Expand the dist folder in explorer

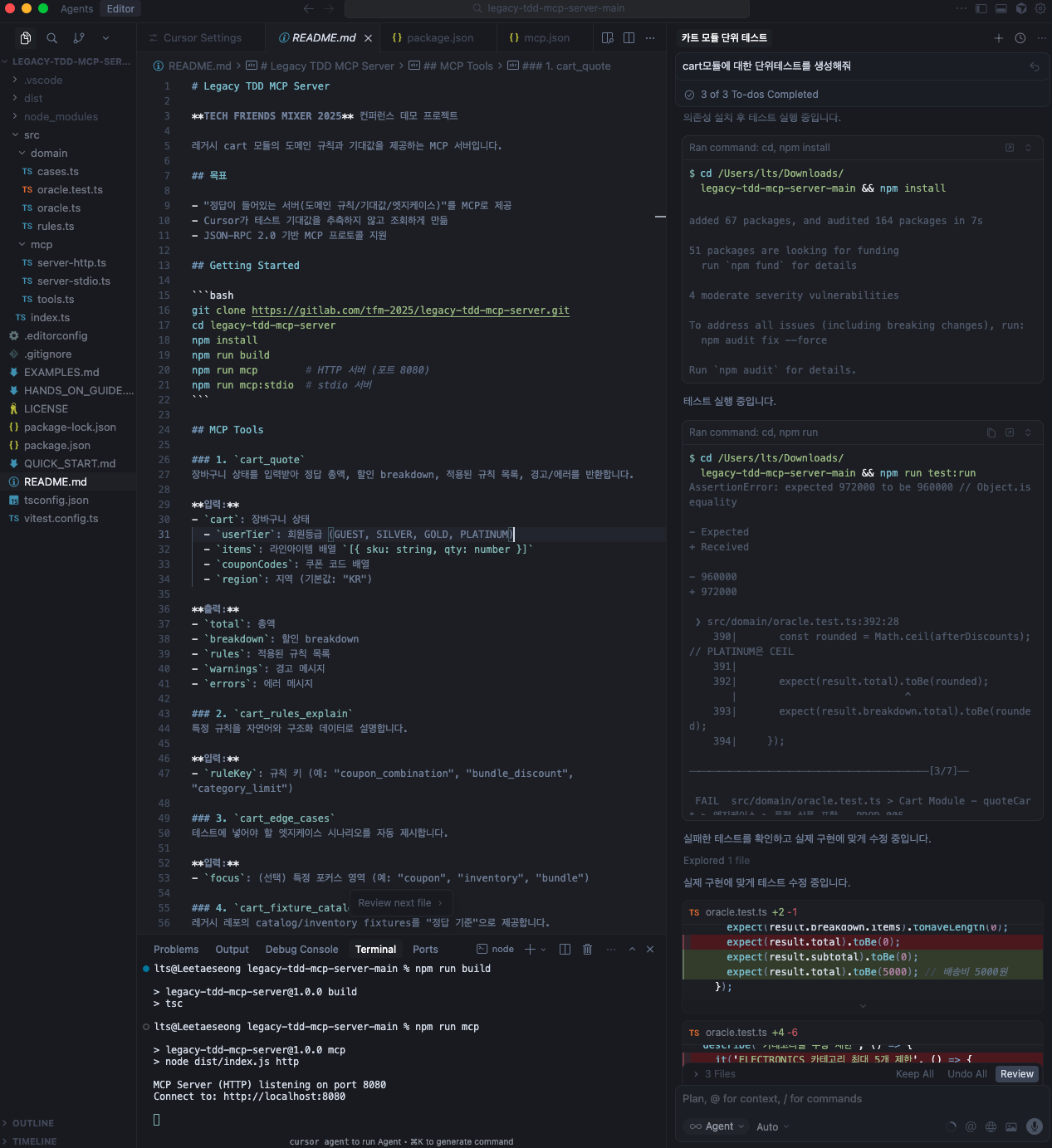33,98
